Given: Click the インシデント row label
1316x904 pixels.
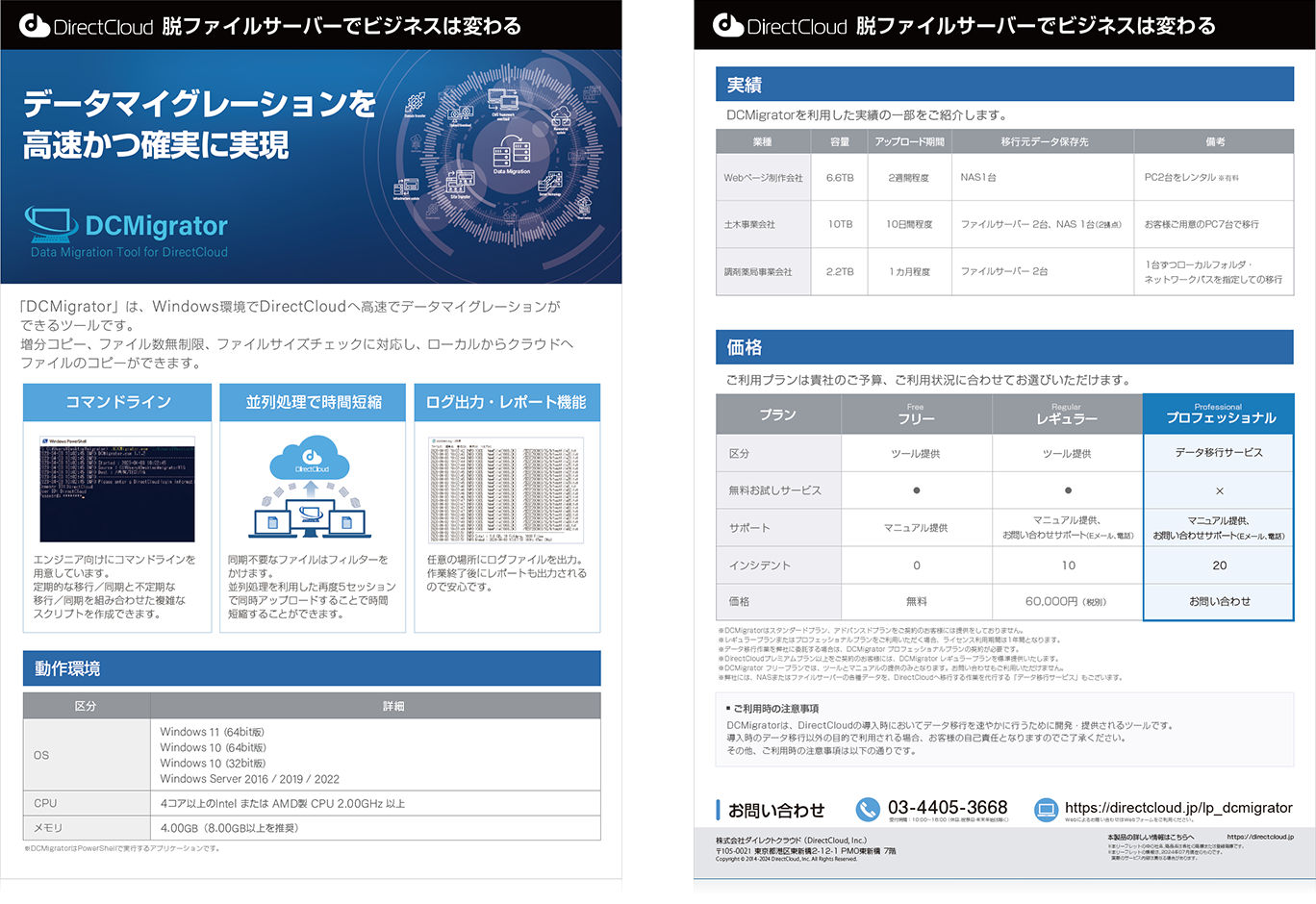Looking at the screenshot, I should (x=760, y=565).
